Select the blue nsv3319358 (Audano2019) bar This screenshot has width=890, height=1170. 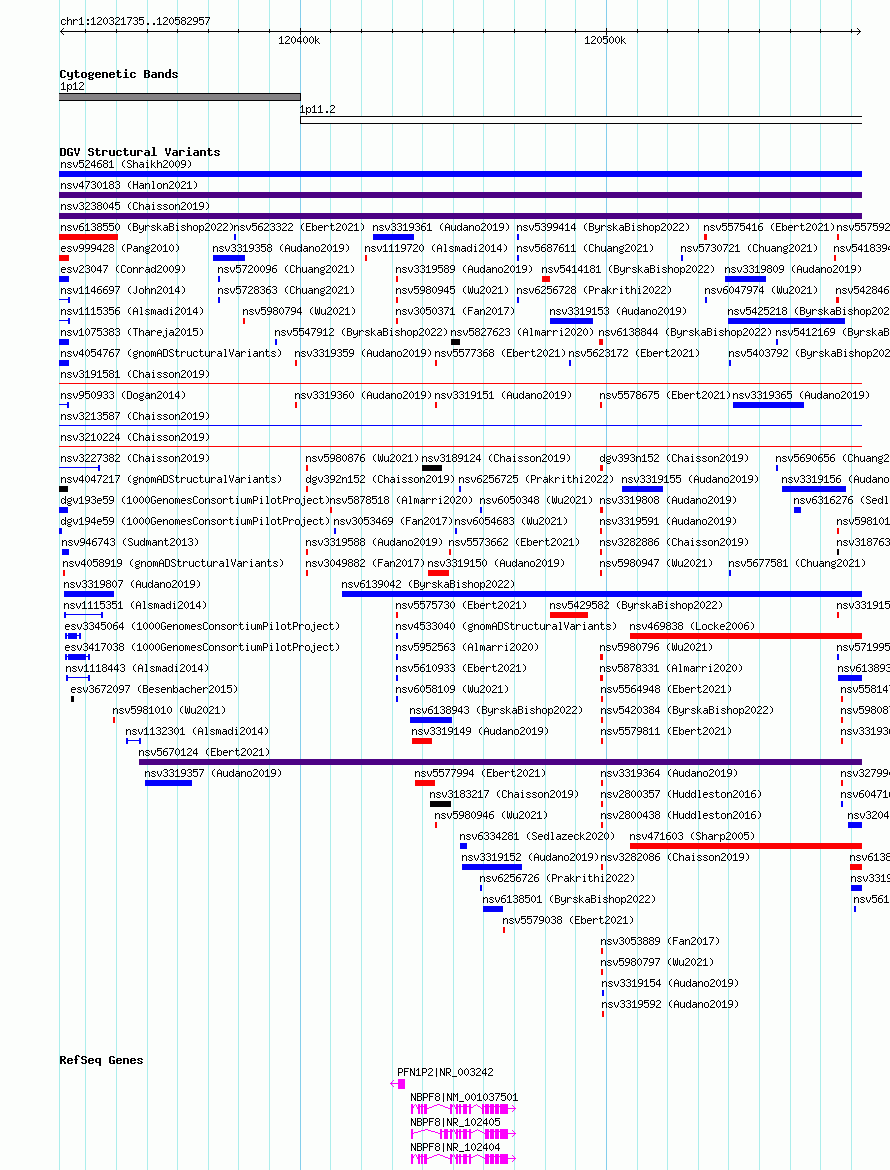click(x=229, y=258)
